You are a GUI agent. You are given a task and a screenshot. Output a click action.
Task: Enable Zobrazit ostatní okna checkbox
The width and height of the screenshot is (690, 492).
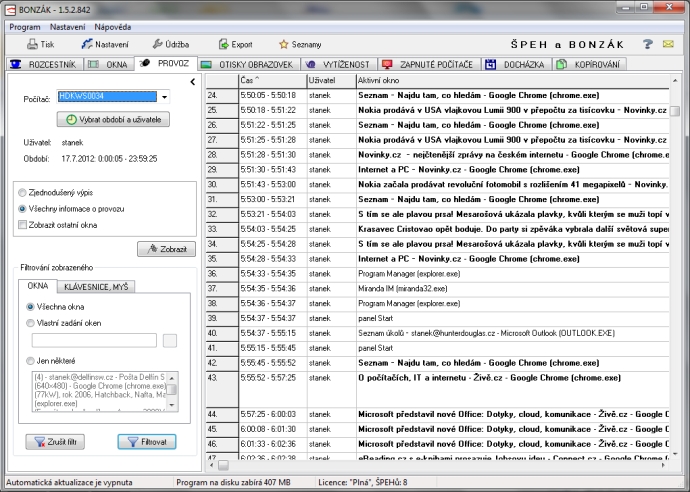coord(22,225)
